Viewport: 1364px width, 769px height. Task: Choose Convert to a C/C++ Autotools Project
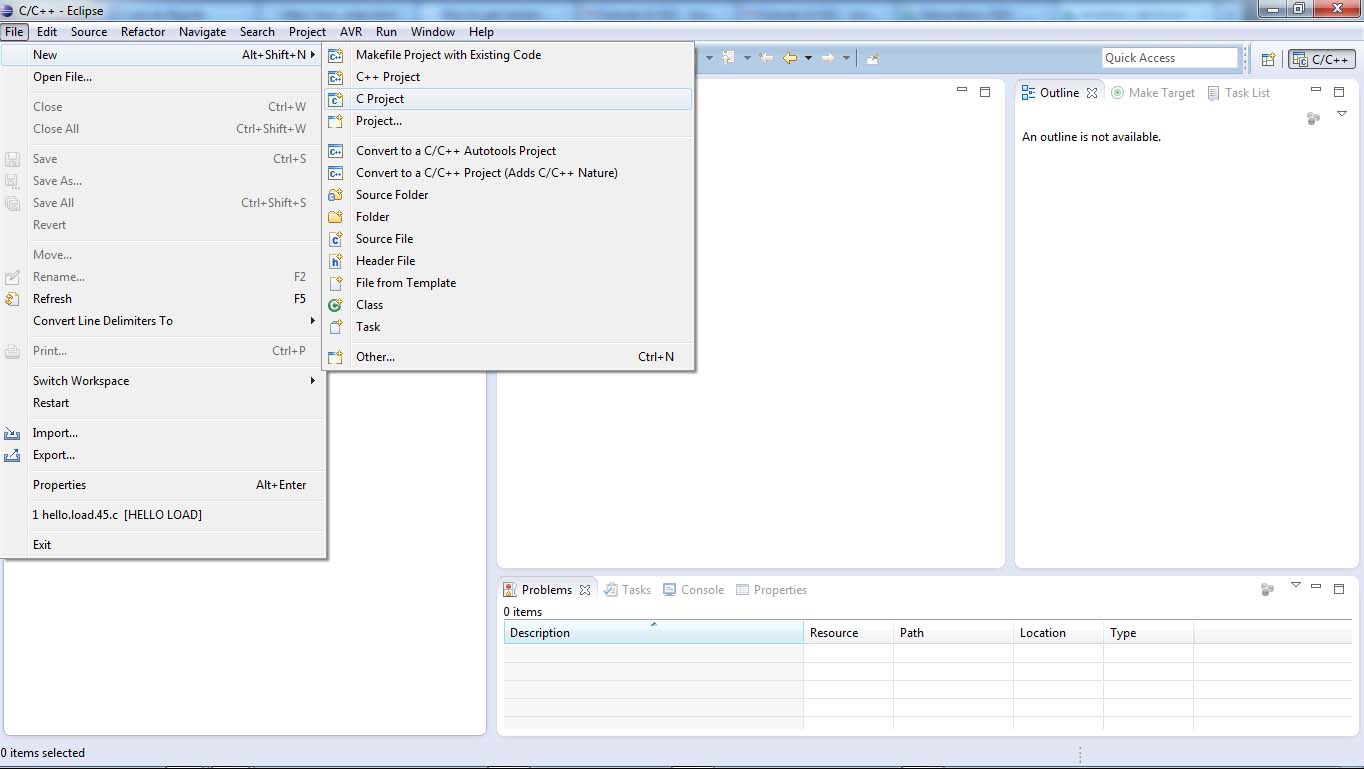tap(507, 151)
